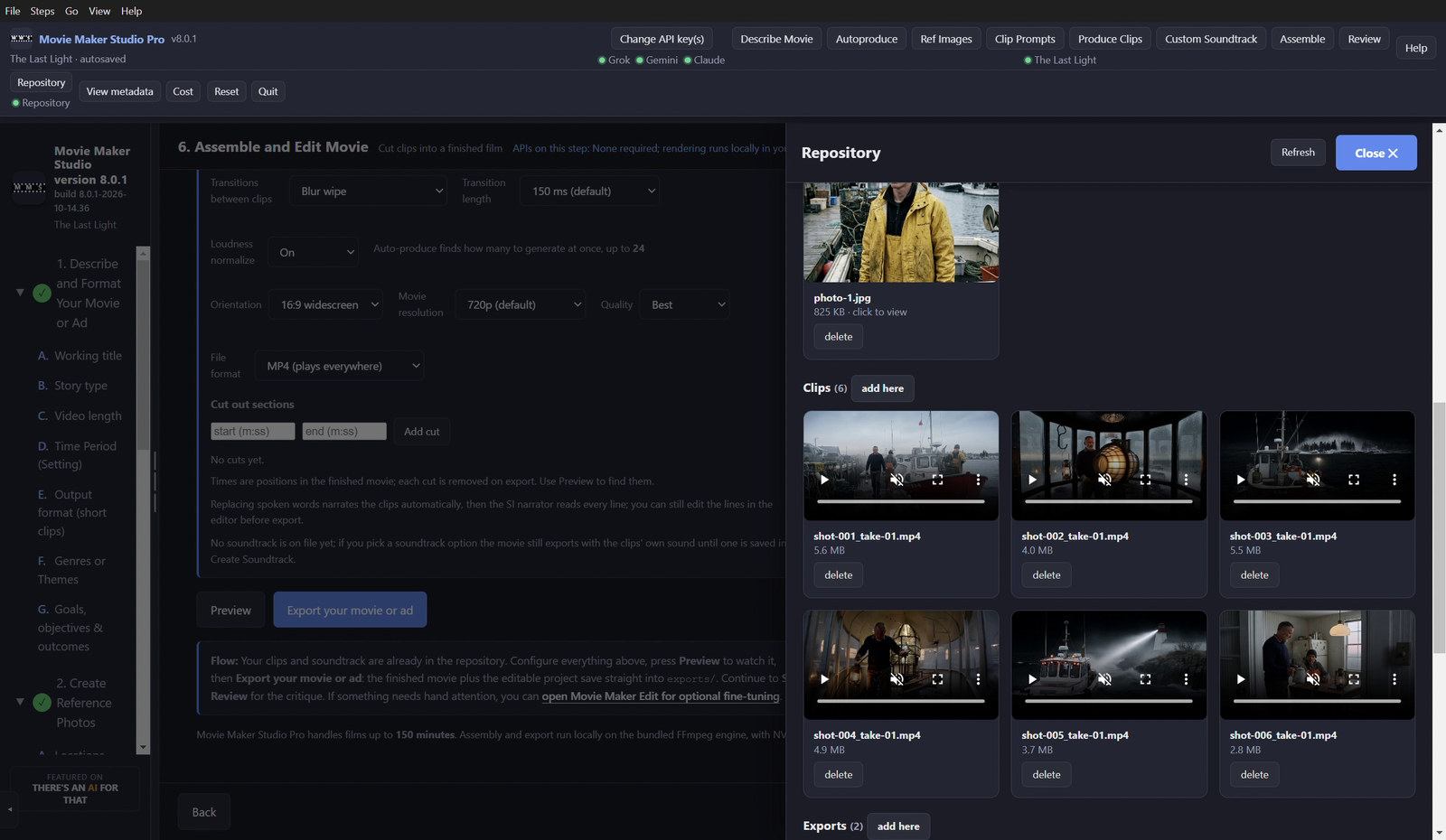Open the Quality dropdown

[684, 305]
